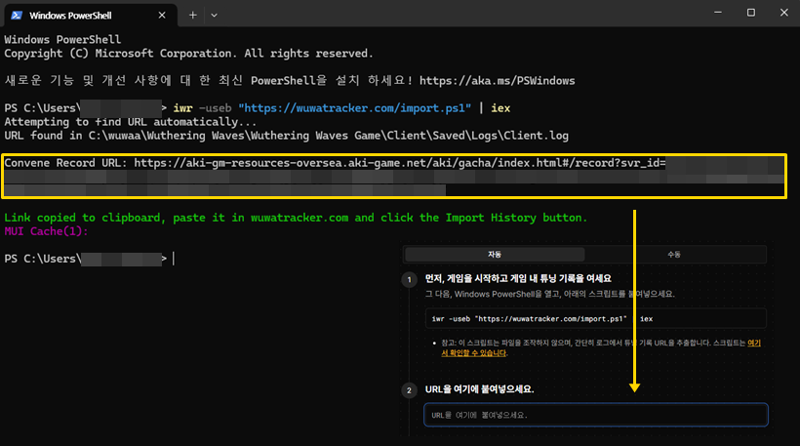Click the active prompt line 'PS C:\Users\' at bottom
This screenshot has height=446, width=800.
[89, 259]
